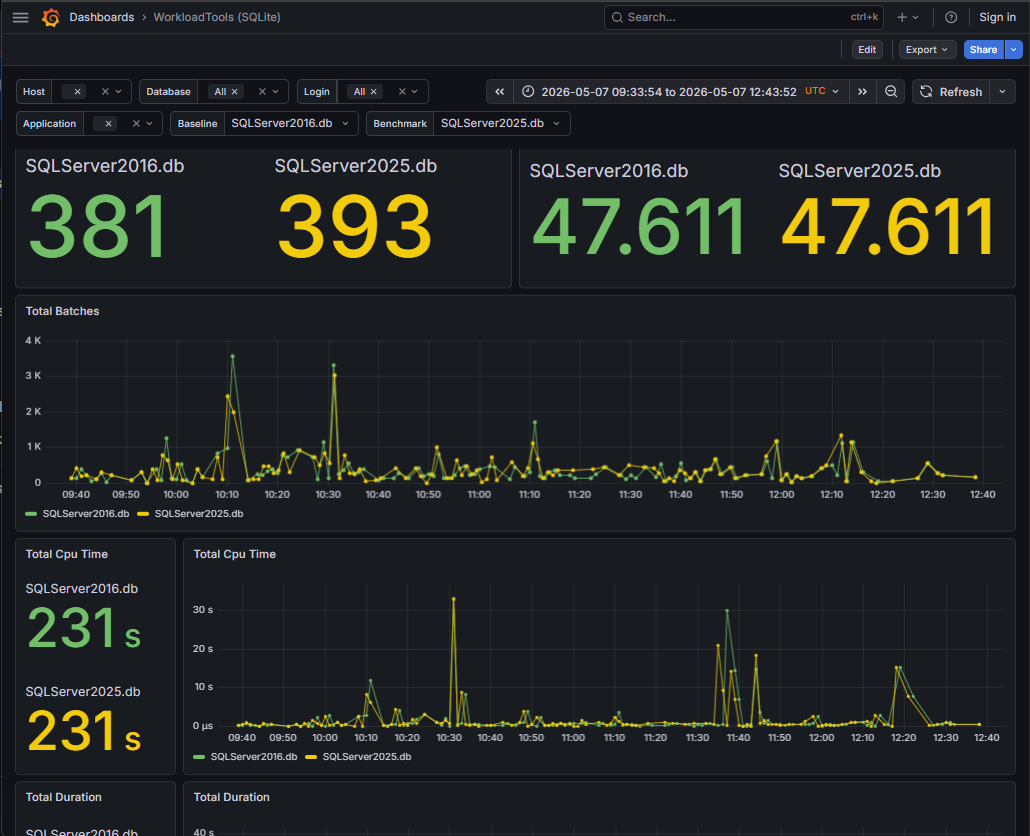Click yellow swatch in Cpu Time chart legend
Image resolution: width=1030 pixels, height=836 pixels.
point(311,757)
